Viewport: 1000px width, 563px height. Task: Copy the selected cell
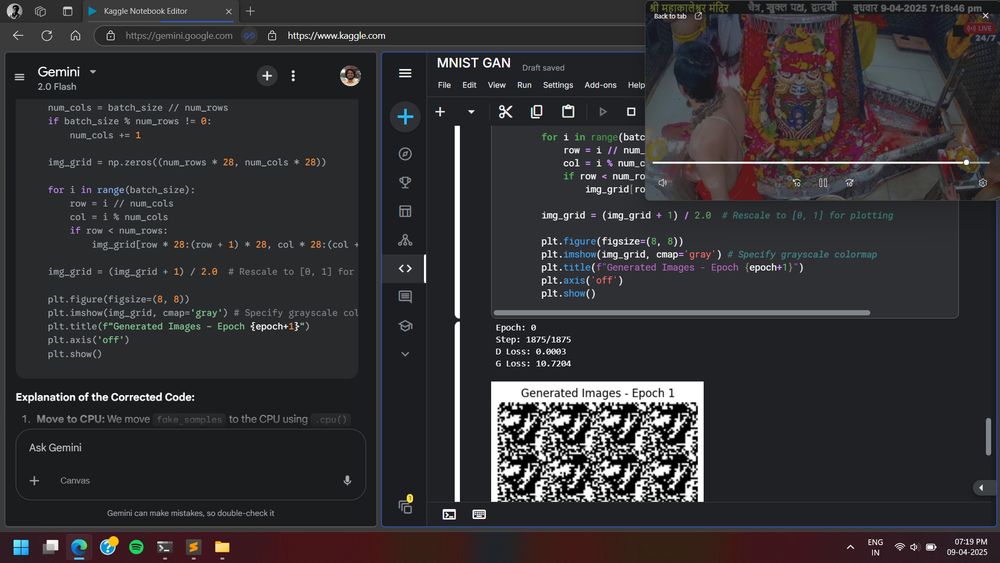[536, 112]
